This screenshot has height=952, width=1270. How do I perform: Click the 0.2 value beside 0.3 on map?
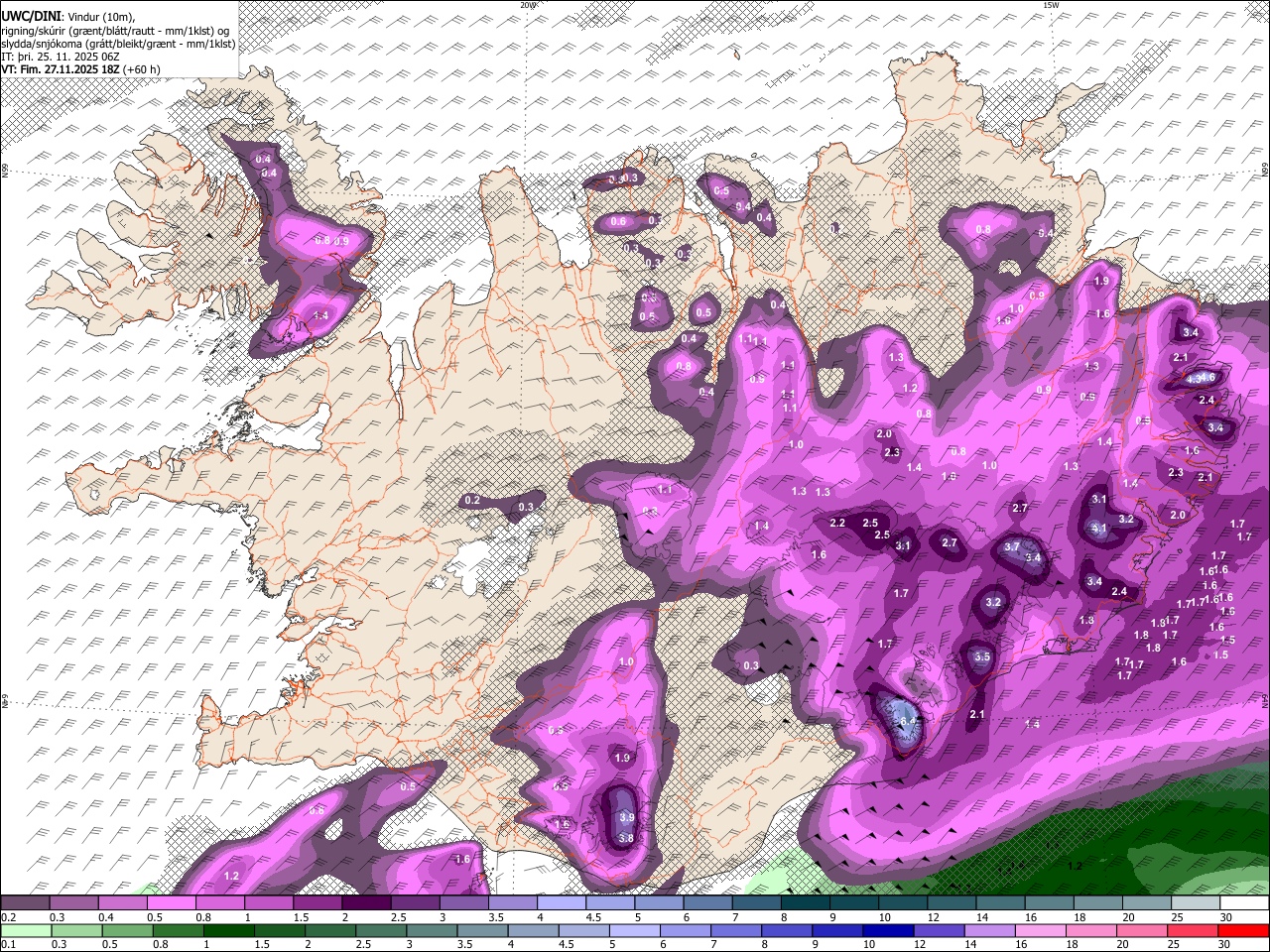click(x=472, y=500)
